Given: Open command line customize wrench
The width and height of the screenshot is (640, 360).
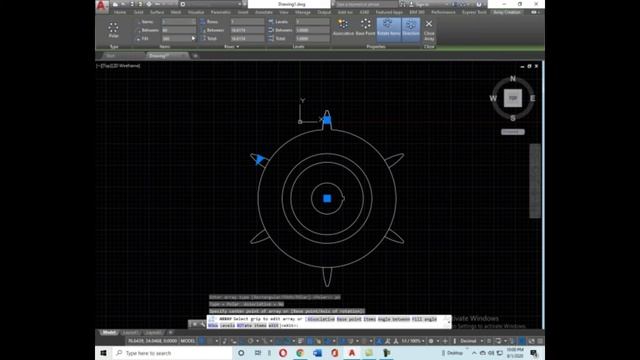Looking at the screenshot, I should tap(202, 324).
